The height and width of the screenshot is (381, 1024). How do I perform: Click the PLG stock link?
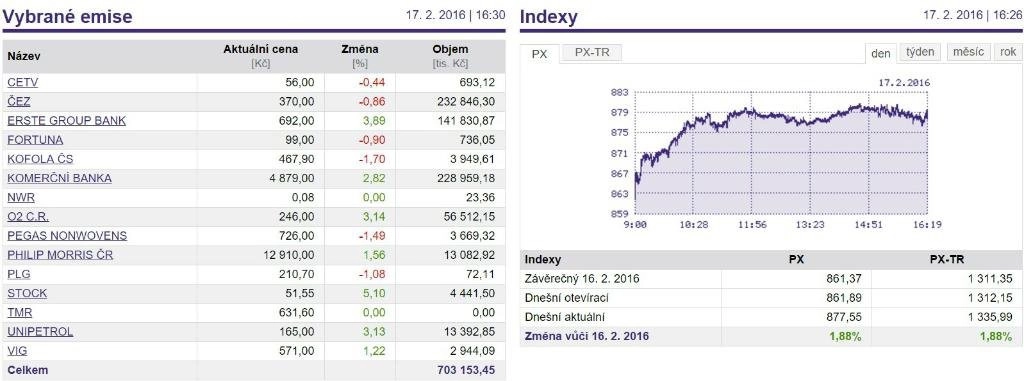pos(19,274)
